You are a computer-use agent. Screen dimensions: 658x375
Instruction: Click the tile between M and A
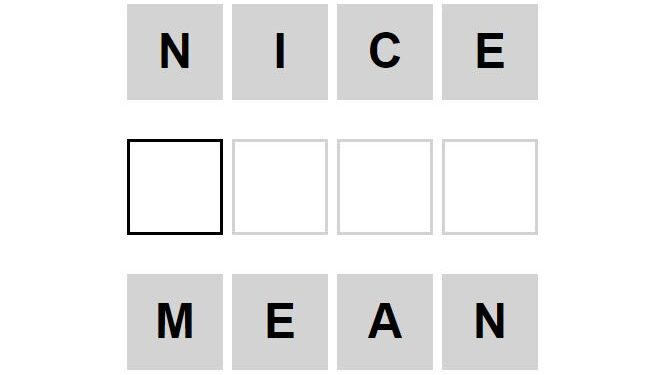[x=280, y=322]
